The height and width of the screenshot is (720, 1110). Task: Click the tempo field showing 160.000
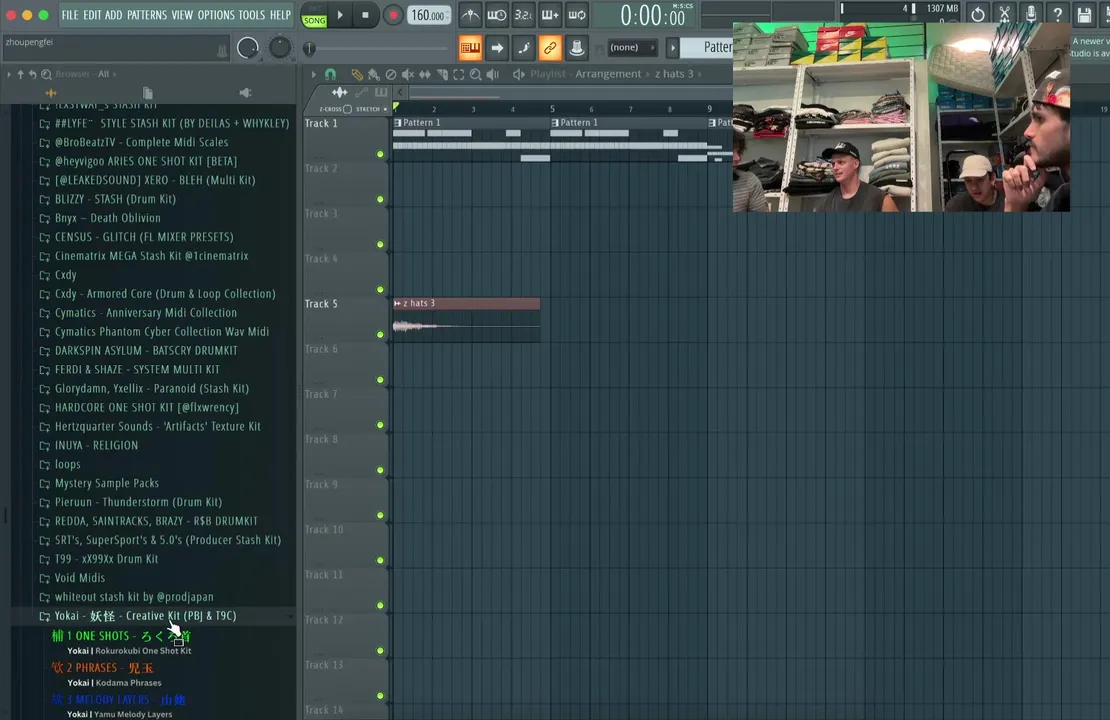pos(429,15)
